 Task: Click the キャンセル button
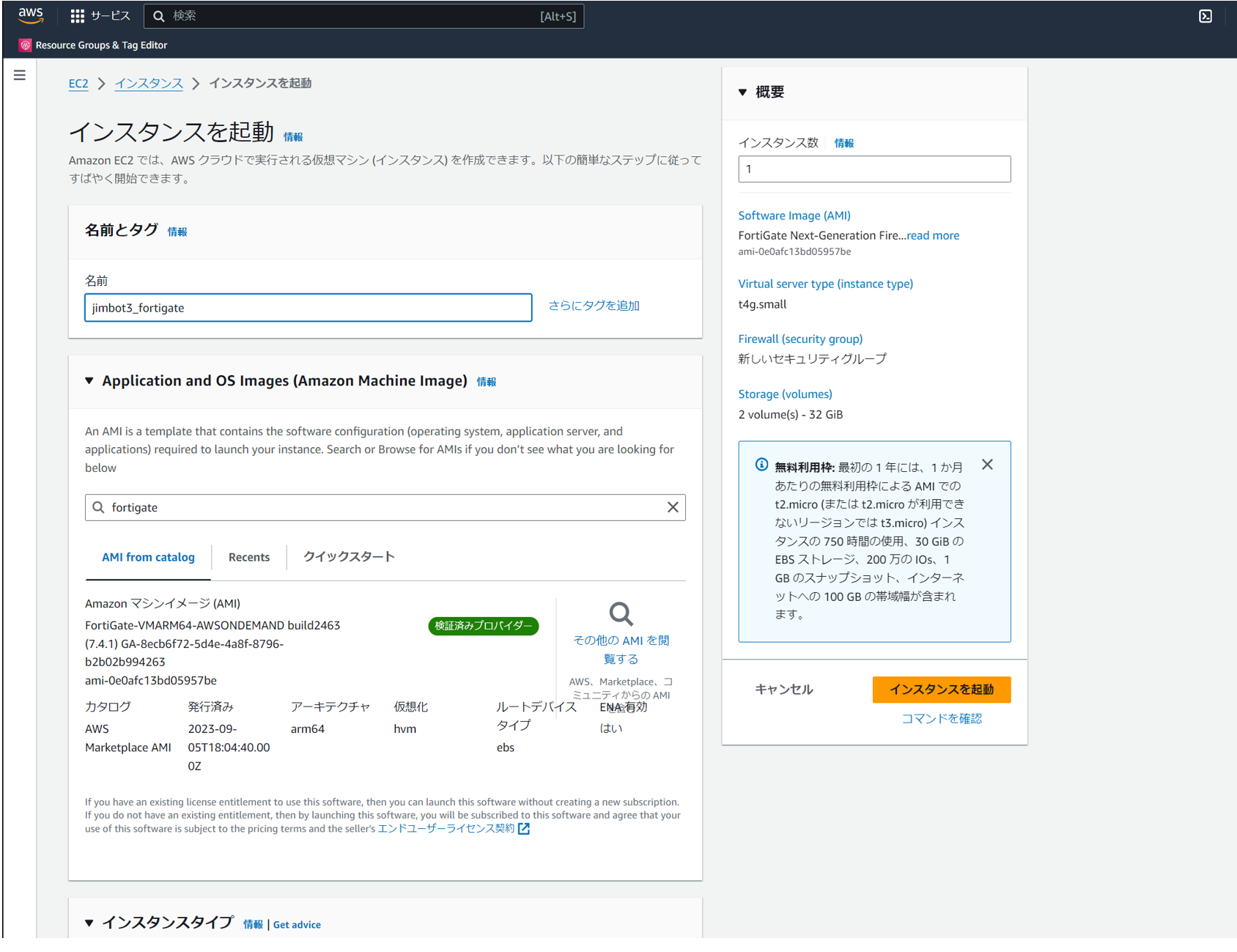[784, 690]
